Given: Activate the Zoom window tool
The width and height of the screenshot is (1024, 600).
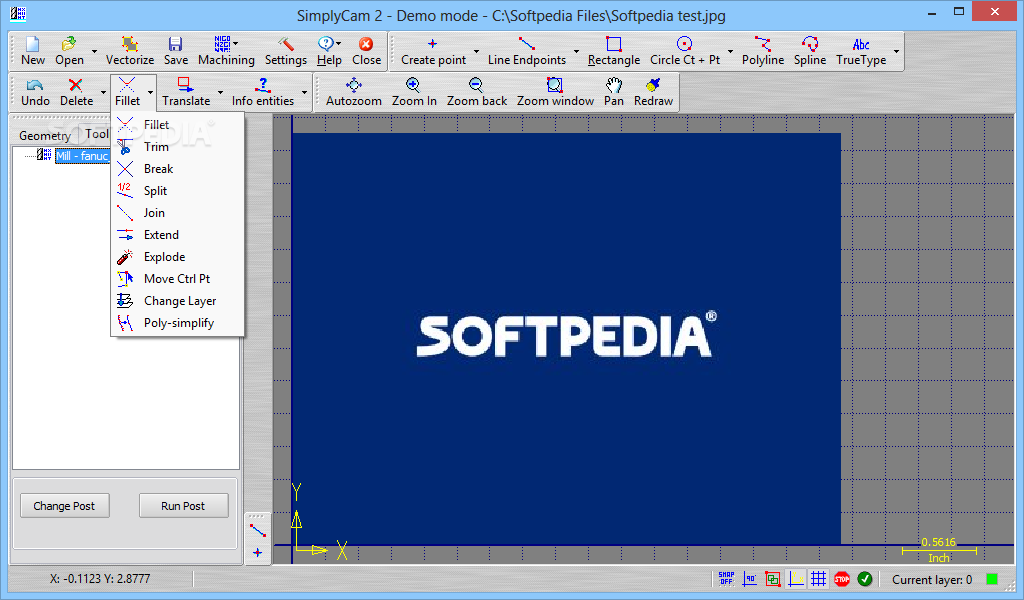Looking at the screenshot, I should [555, 92].
